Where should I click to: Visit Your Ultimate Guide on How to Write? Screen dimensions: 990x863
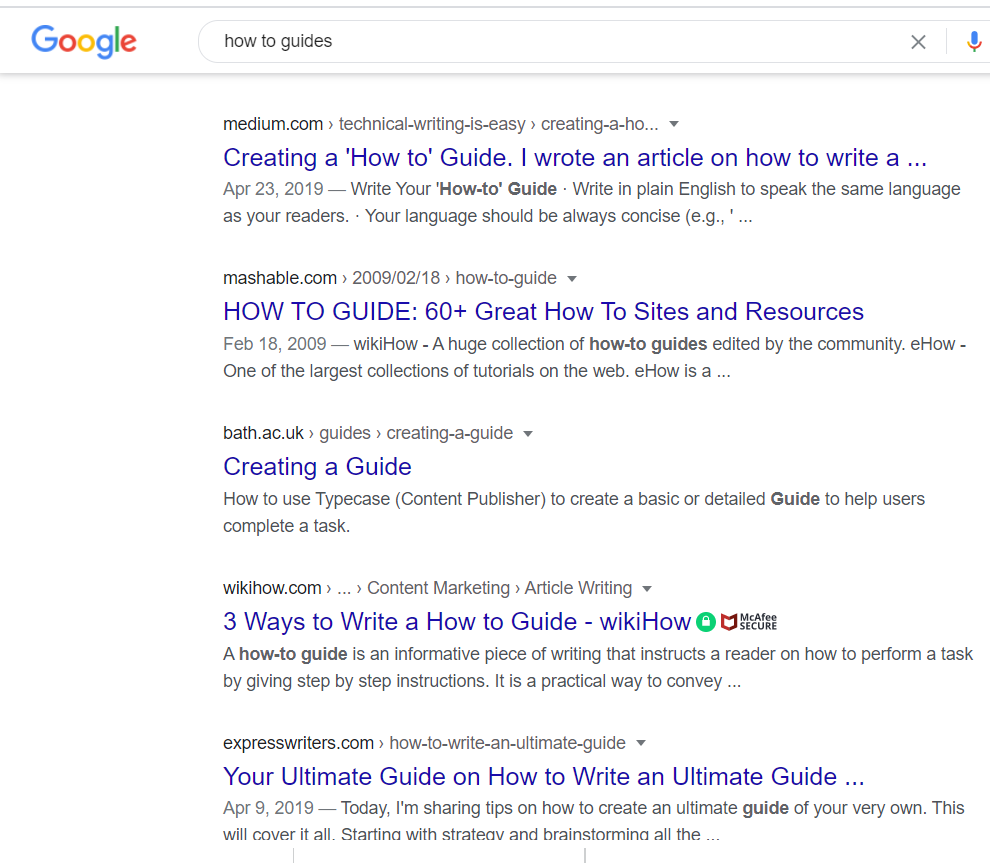(x=543, y=777)
